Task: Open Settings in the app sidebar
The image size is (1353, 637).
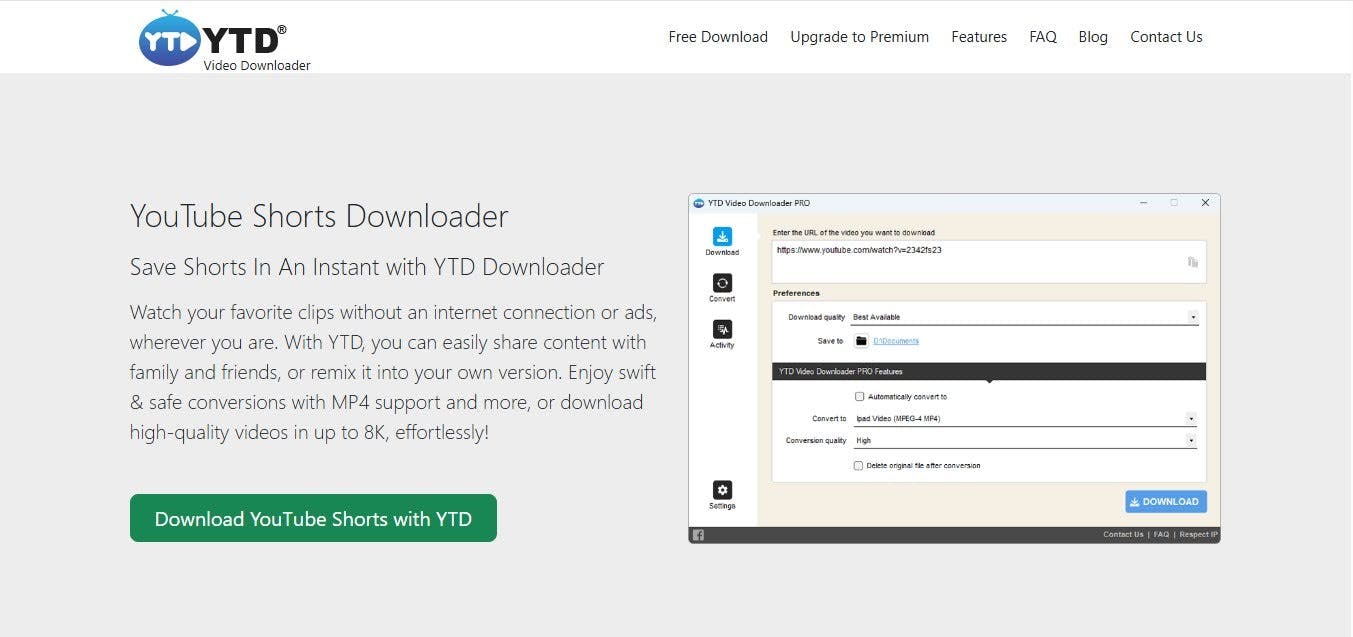Action: tap(722, 495)
